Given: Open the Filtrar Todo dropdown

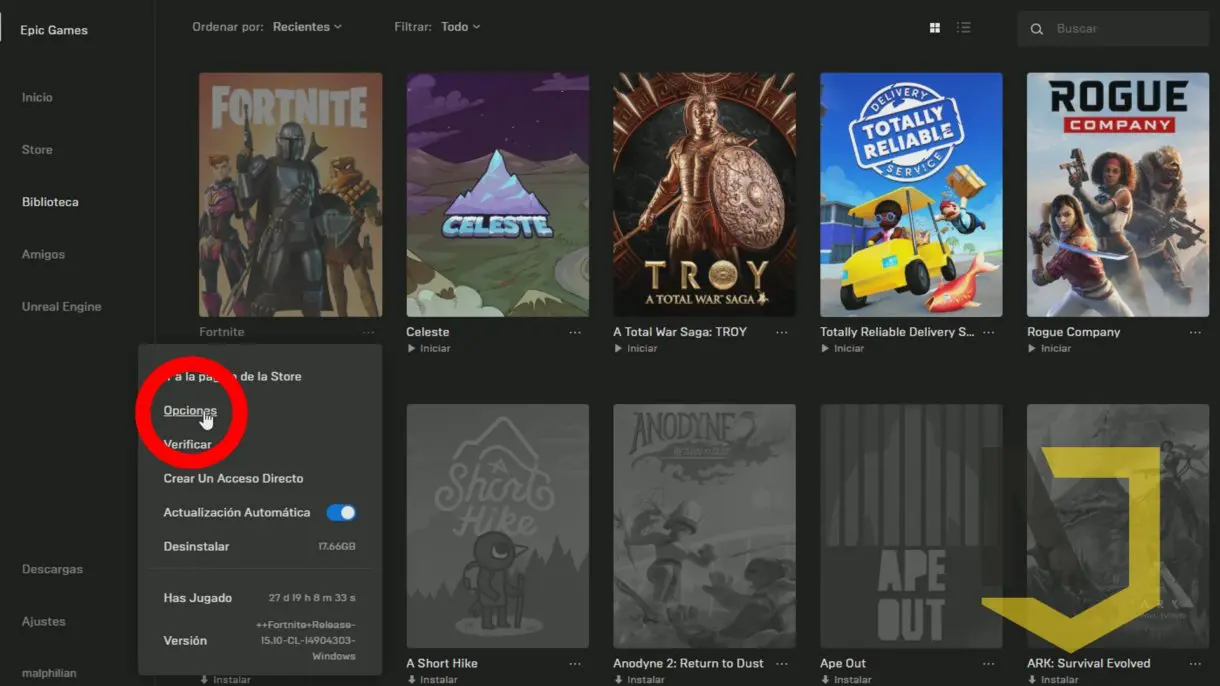Looking at the screenshot, I should tap(460, 27).
